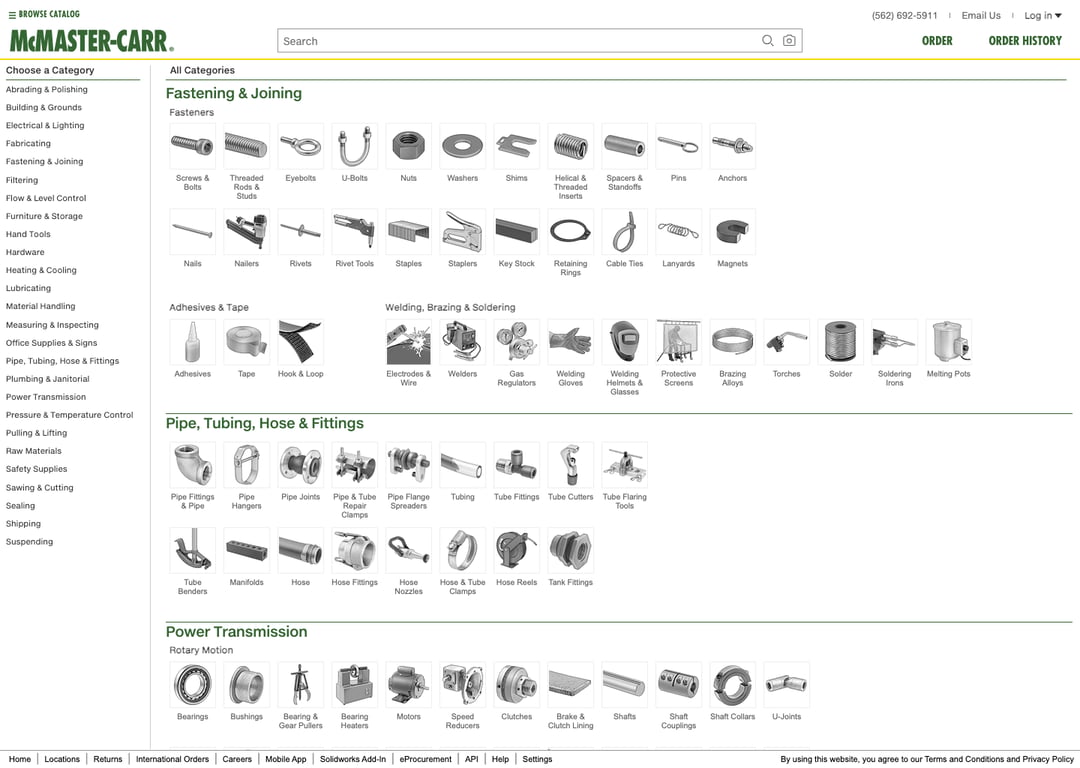
Task: Choose the U-Bolts icon
Action: coord(354,146)
